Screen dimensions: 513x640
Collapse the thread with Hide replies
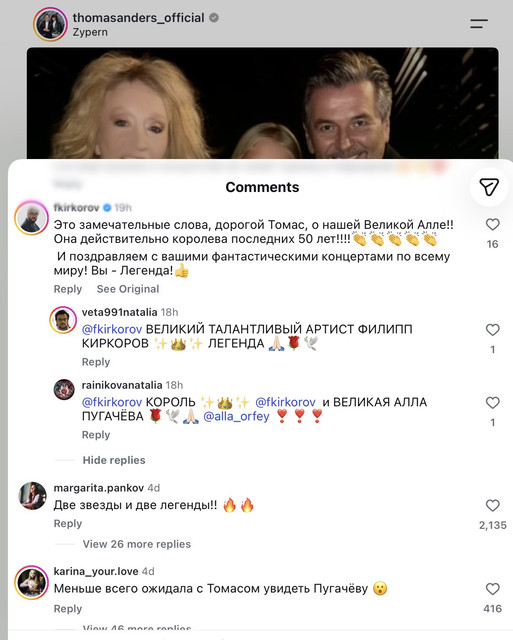(114, 460)
